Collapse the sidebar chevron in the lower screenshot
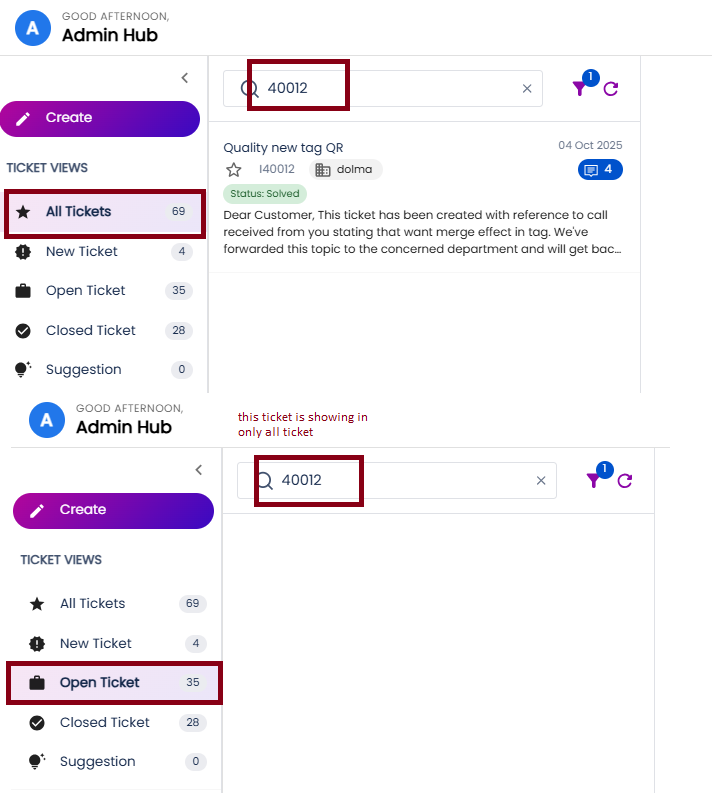712x812 pixels. (199, 470)
